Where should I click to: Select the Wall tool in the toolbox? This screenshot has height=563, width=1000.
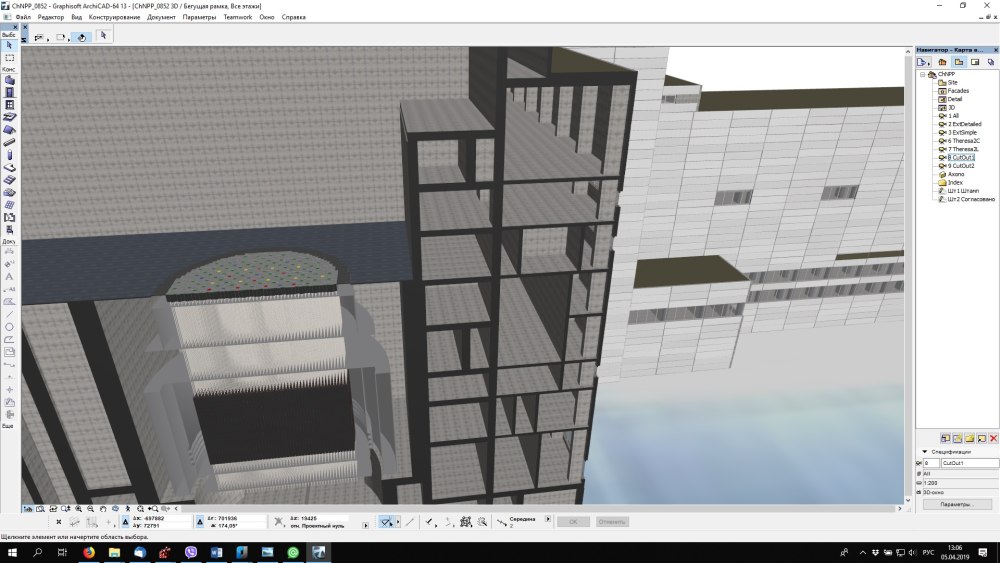[x=10, y=80]
